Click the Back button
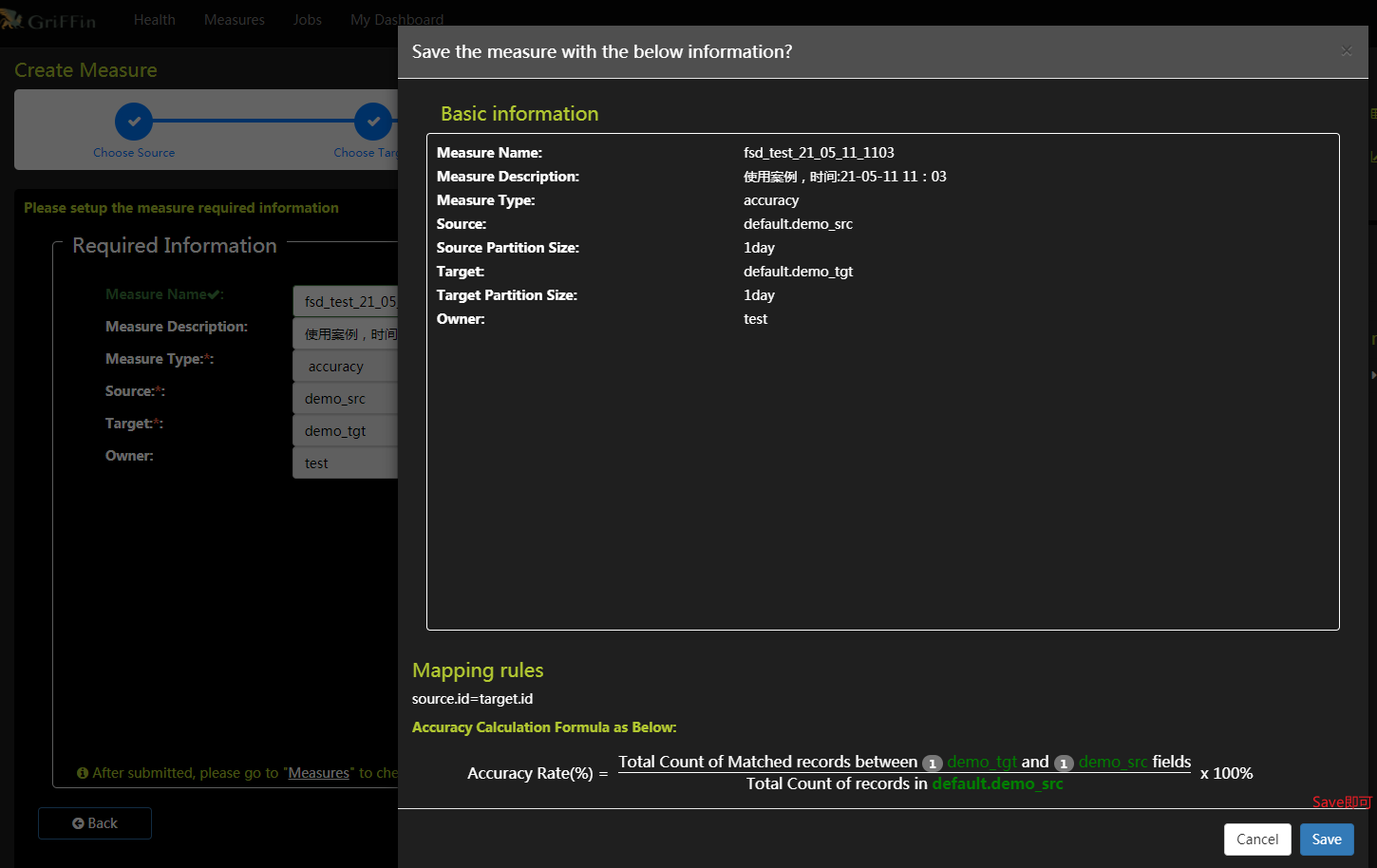1377x868 pixels. (95, 823)
